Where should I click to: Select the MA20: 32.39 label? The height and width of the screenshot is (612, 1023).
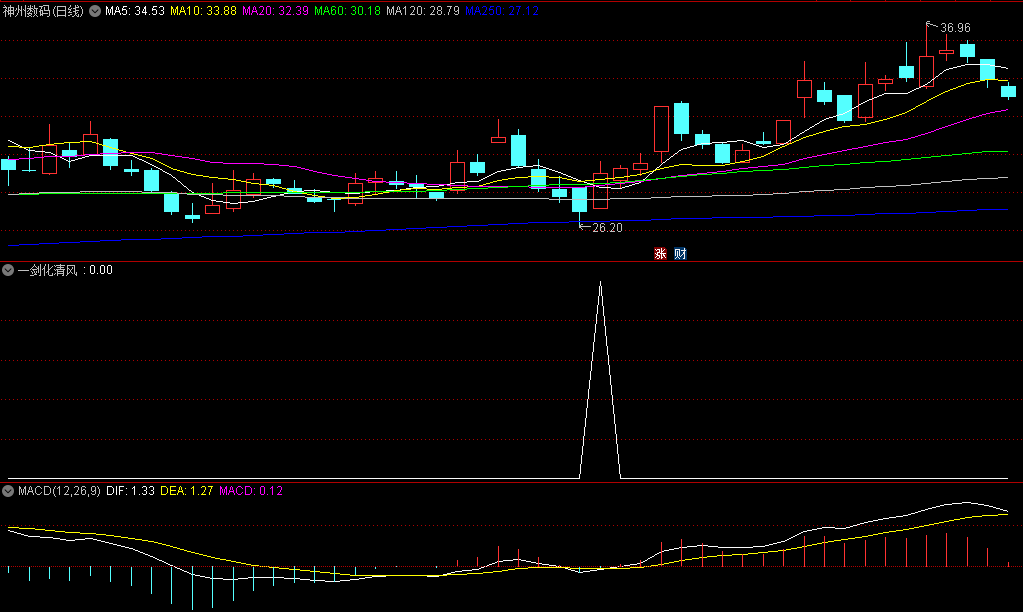coord(275,11)
